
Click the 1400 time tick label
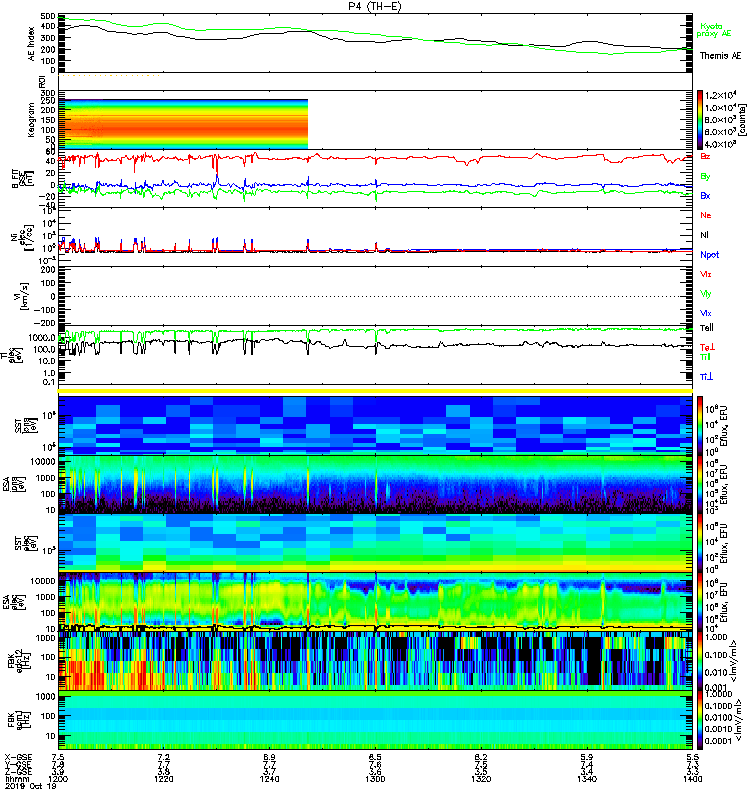[692, 779]
